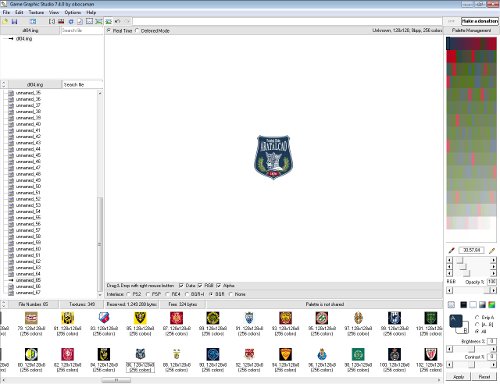Viewport: 500px width, 384px height.
Task: Click the red pencil icon by RGB value
Action: (x=451, y=250)
